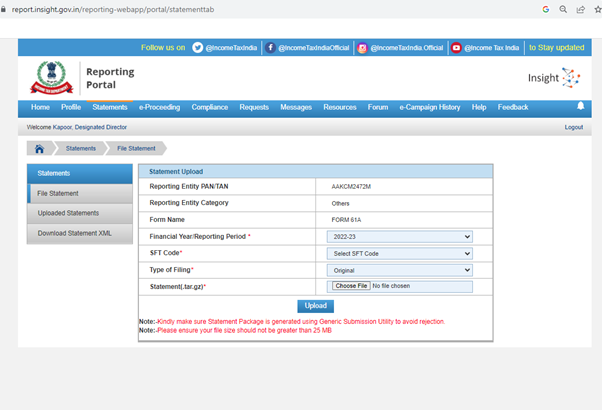Screen dimensions: 602x410
Task: Open the Type of Filing dropdown
Action: pyautogui.click(x=399, y=270)
